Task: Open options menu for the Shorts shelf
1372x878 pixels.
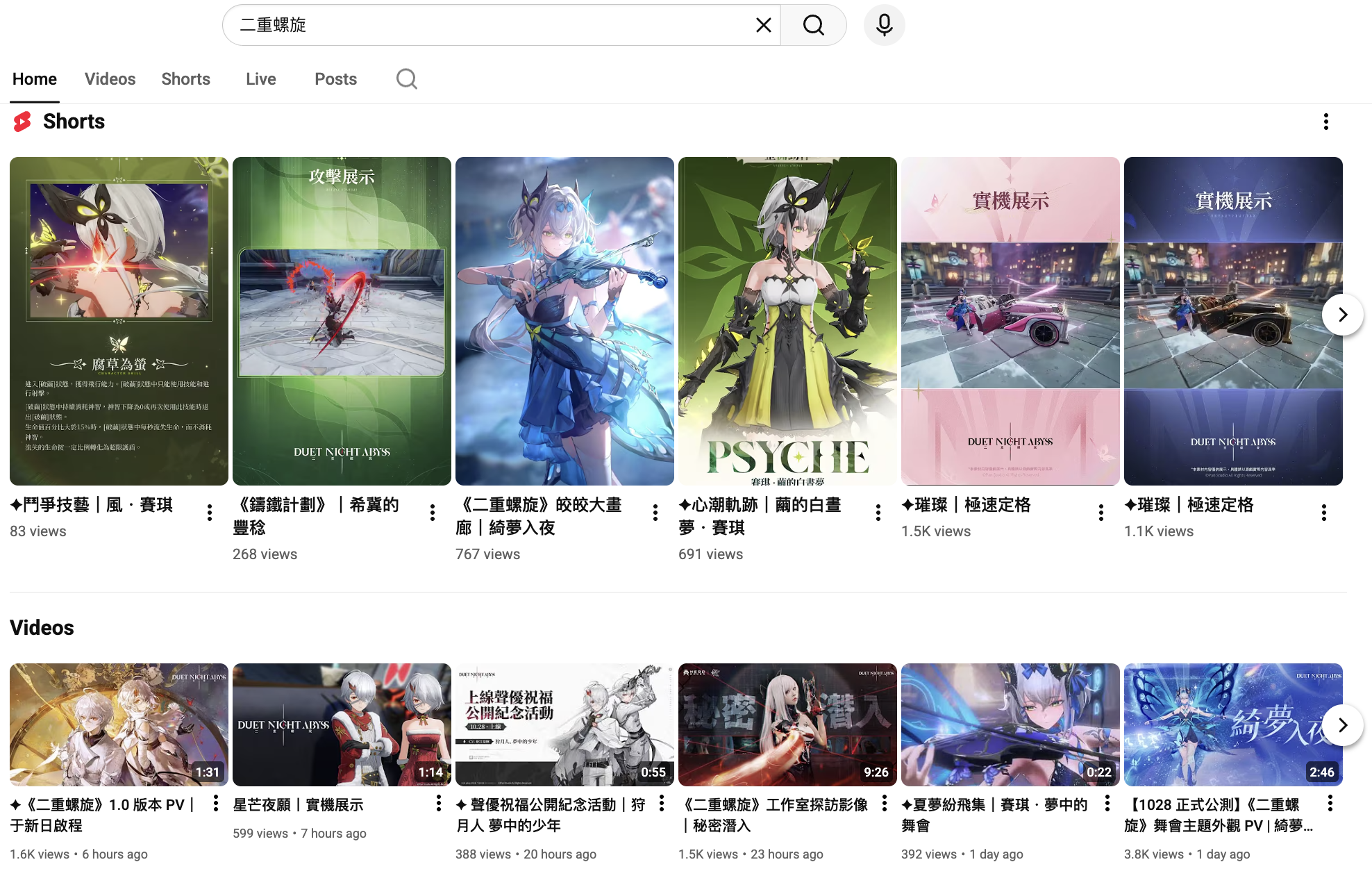Action: pos(1325,122)
